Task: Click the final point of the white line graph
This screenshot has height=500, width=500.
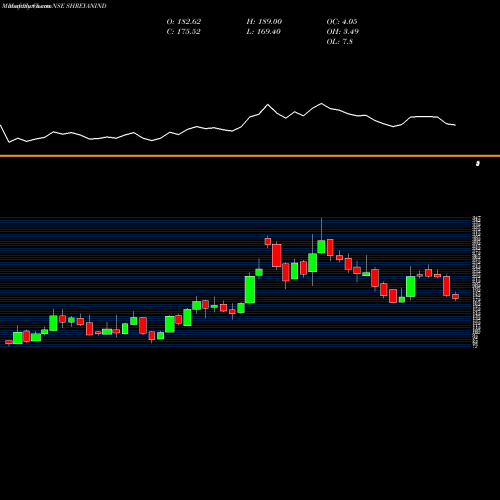Action: click(x=455, y=125)
